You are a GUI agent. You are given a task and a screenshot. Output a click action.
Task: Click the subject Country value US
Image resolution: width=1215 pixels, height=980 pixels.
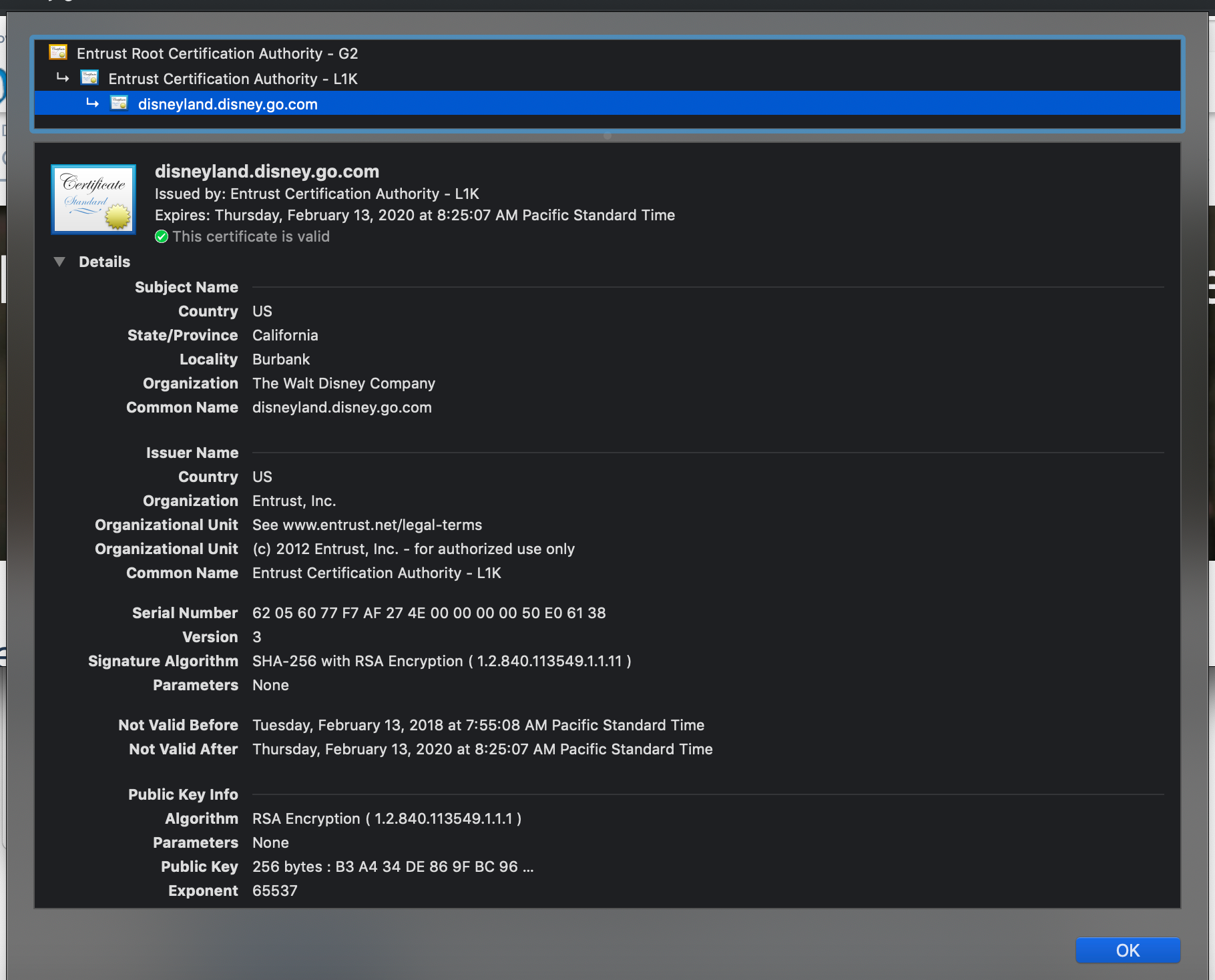(262, 311)
